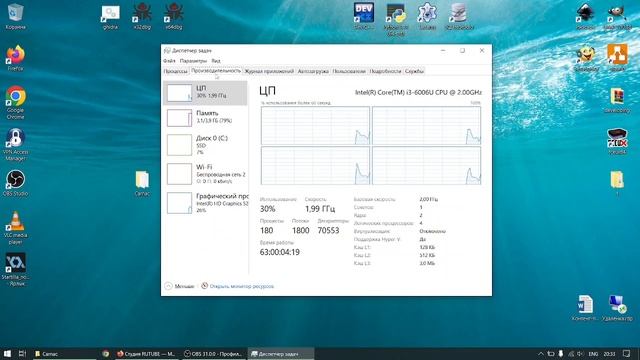Select the Python desktop shortcut
Image resolution: width=640 pixels, height=360 pixels.
[x=396, y=20]
